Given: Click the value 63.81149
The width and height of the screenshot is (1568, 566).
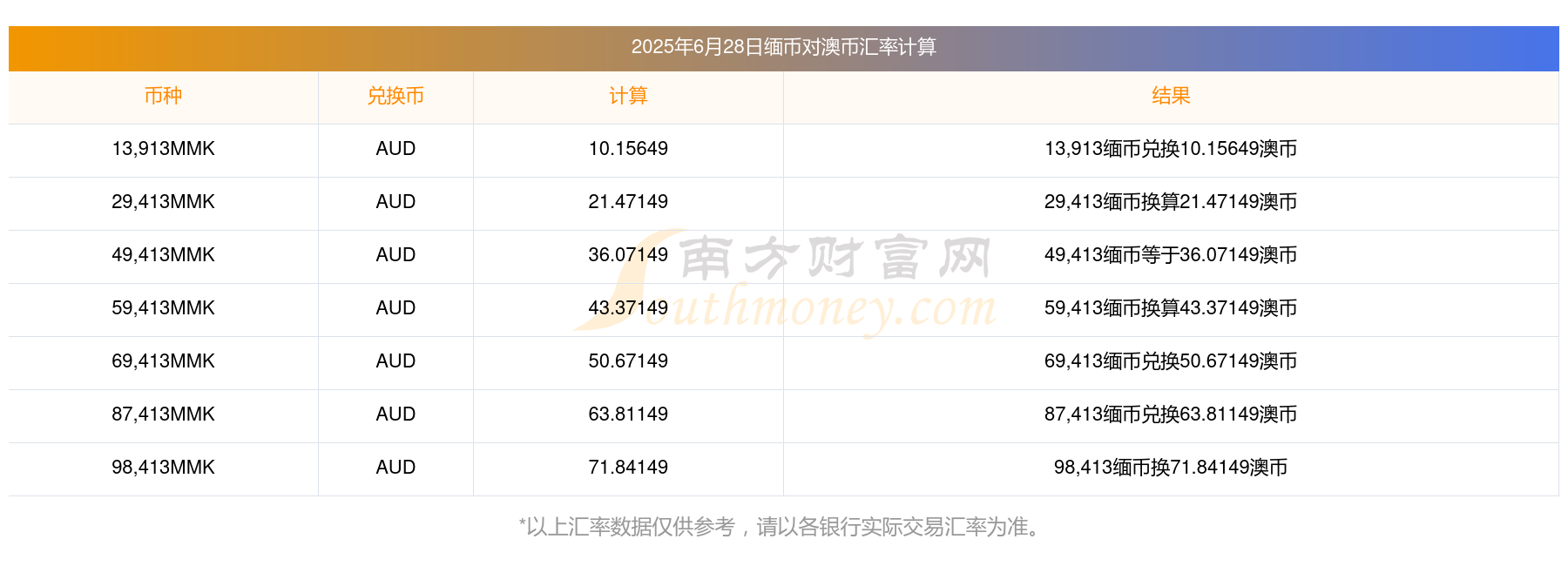Looking at the screenshot, I should [x=628, y=414].
